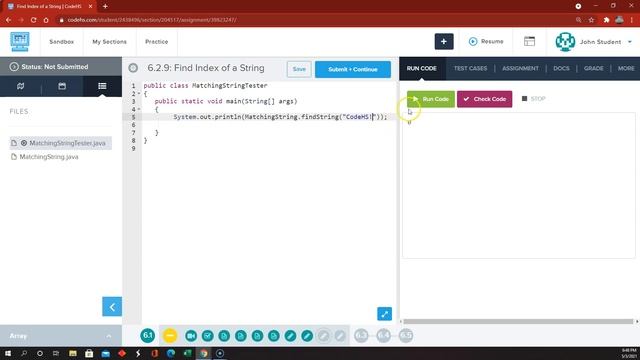
Task: Jump to greyed module 6.3 circle
Action: click(x=361, y=336)
